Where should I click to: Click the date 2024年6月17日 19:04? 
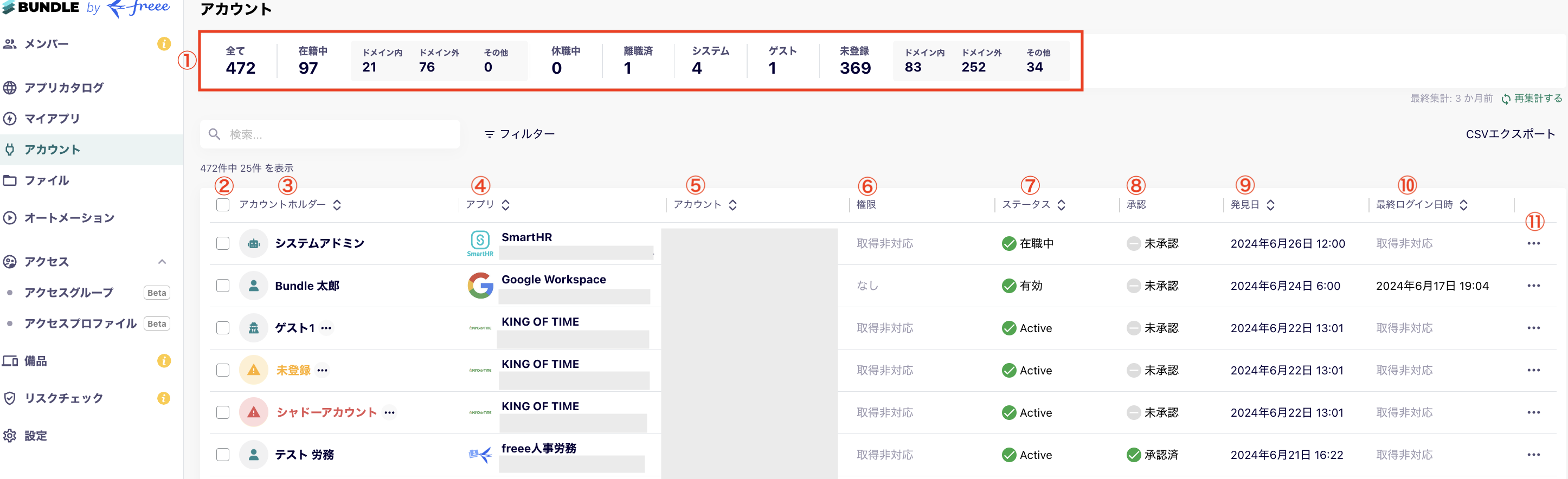pos(1432,286)
